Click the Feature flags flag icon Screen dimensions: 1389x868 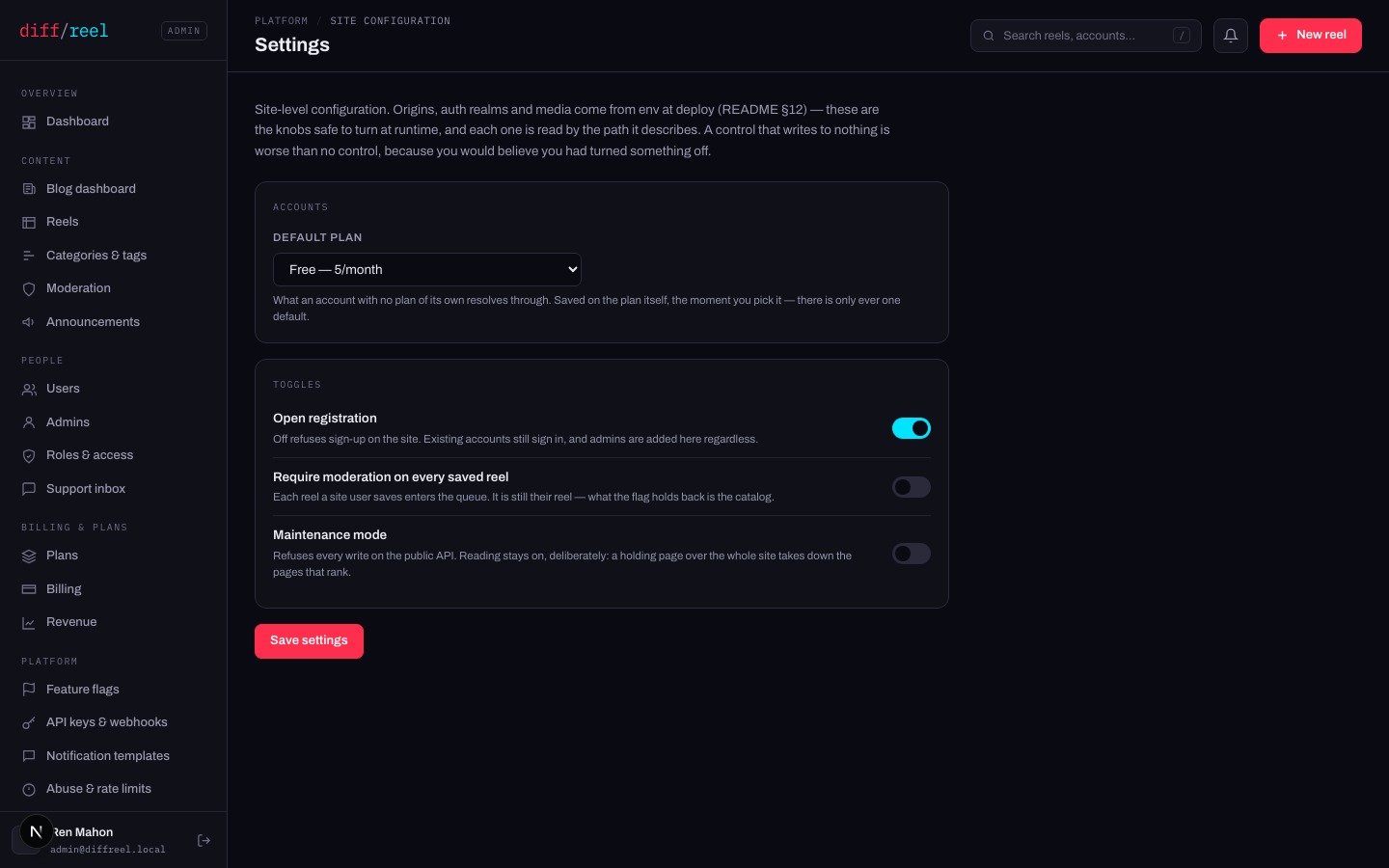point(29,690)
